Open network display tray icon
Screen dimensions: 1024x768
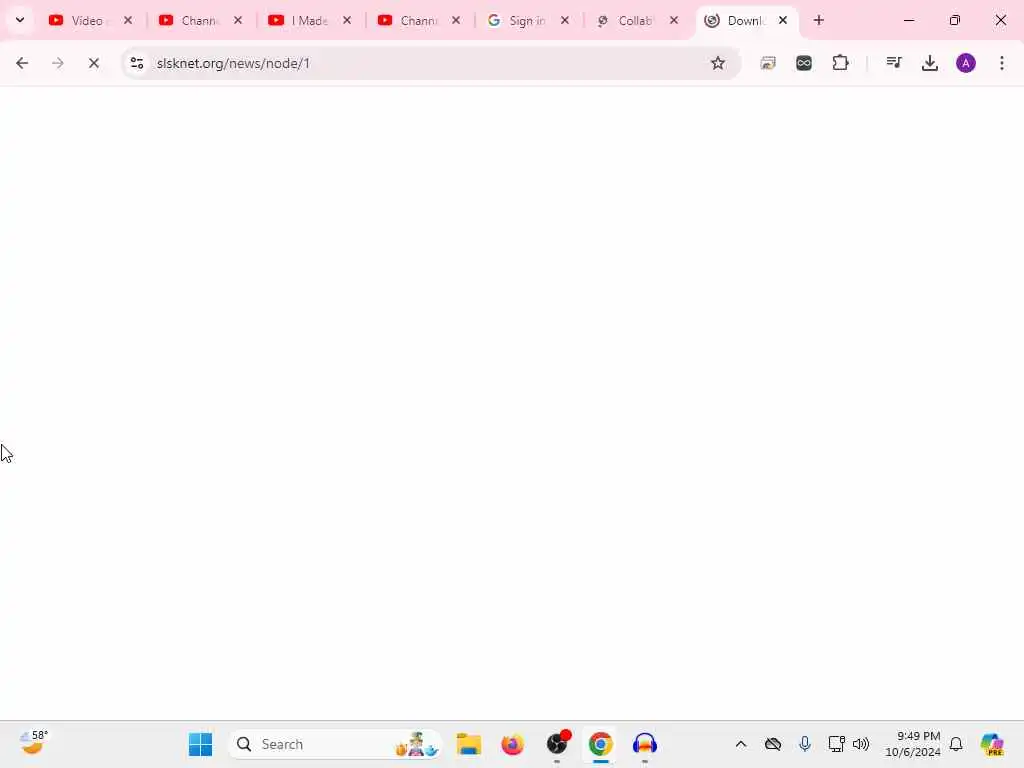(836, 744)
